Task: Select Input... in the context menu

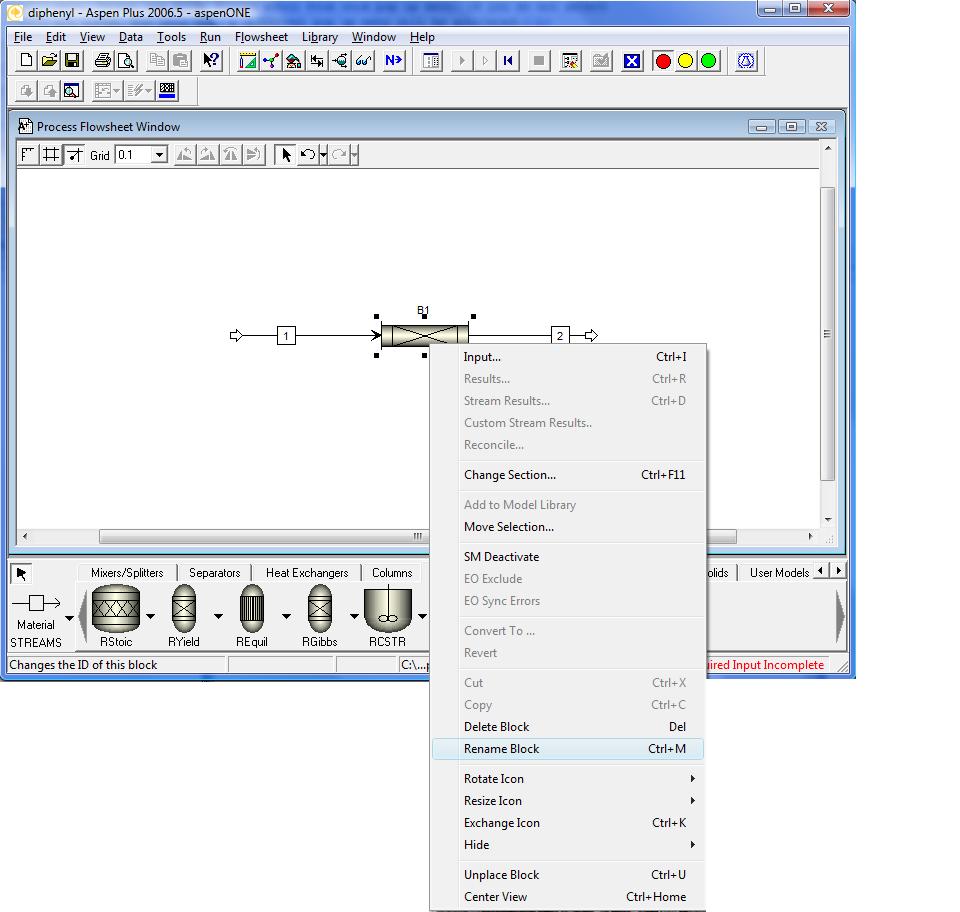Action: point(568,357)
